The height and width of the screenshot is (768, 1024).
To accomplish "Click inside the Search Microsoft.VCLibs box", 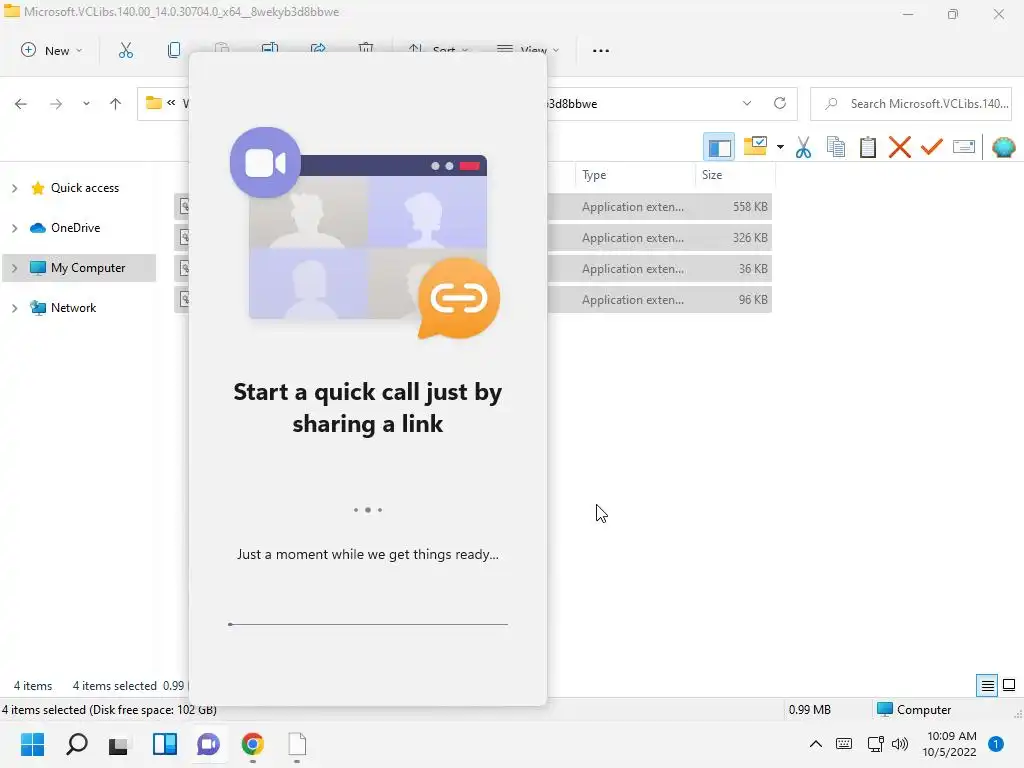I will point(911,104).
